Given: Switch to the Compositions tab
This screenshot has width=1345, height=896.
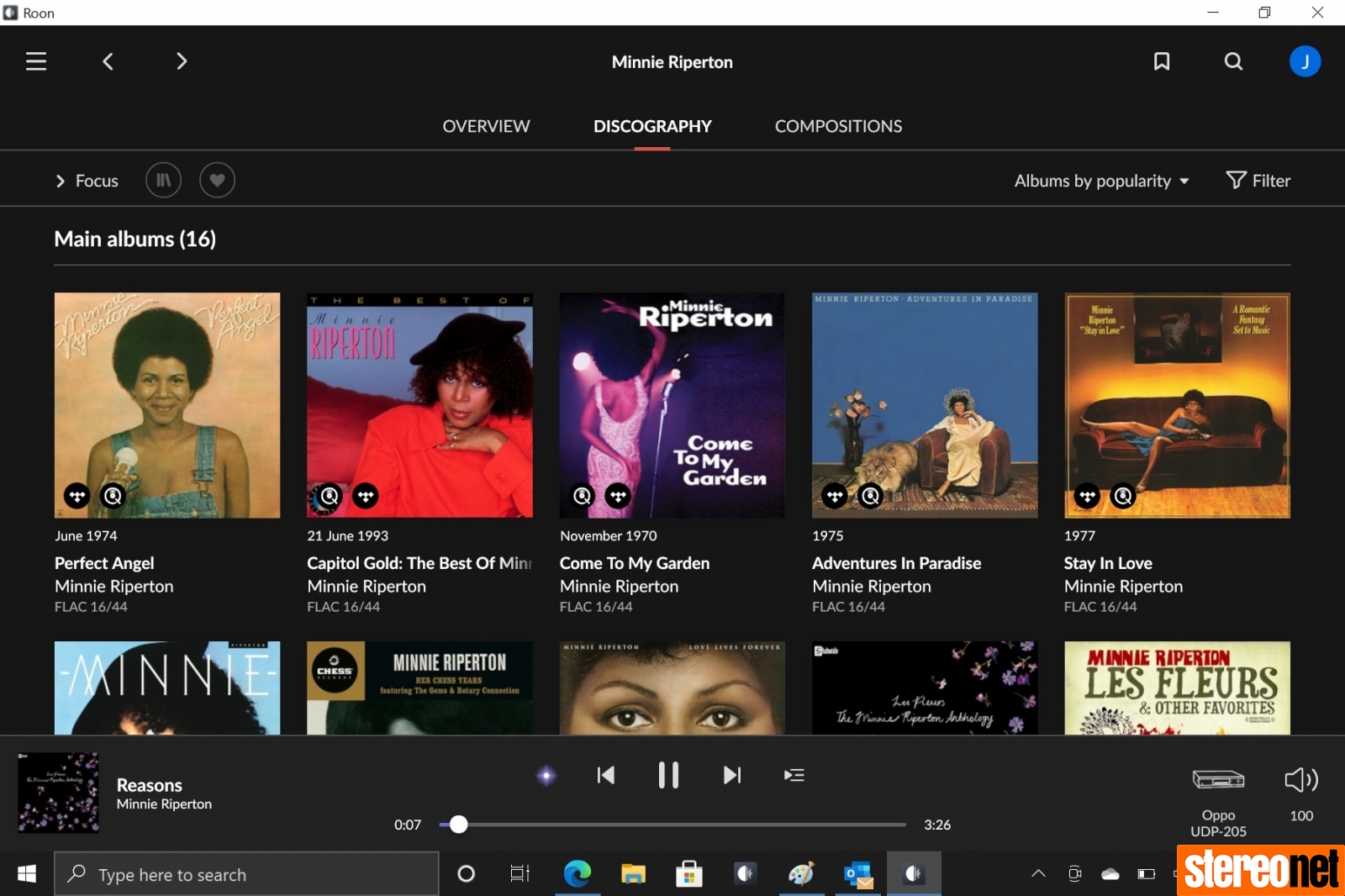Looking at the screenshot, I should [x=838, y=126].
